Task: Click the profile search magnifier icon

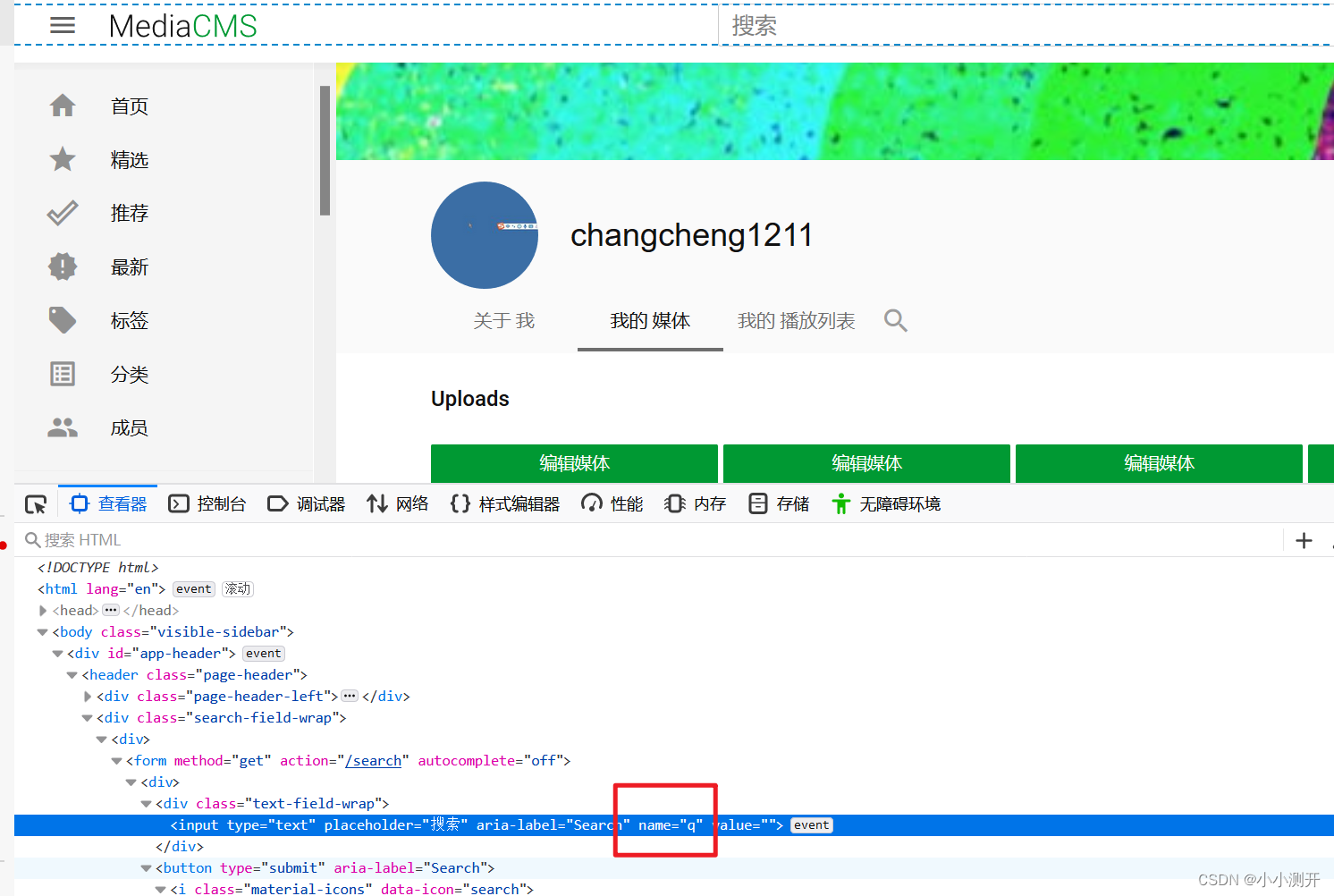Action: tap(895, 320)
